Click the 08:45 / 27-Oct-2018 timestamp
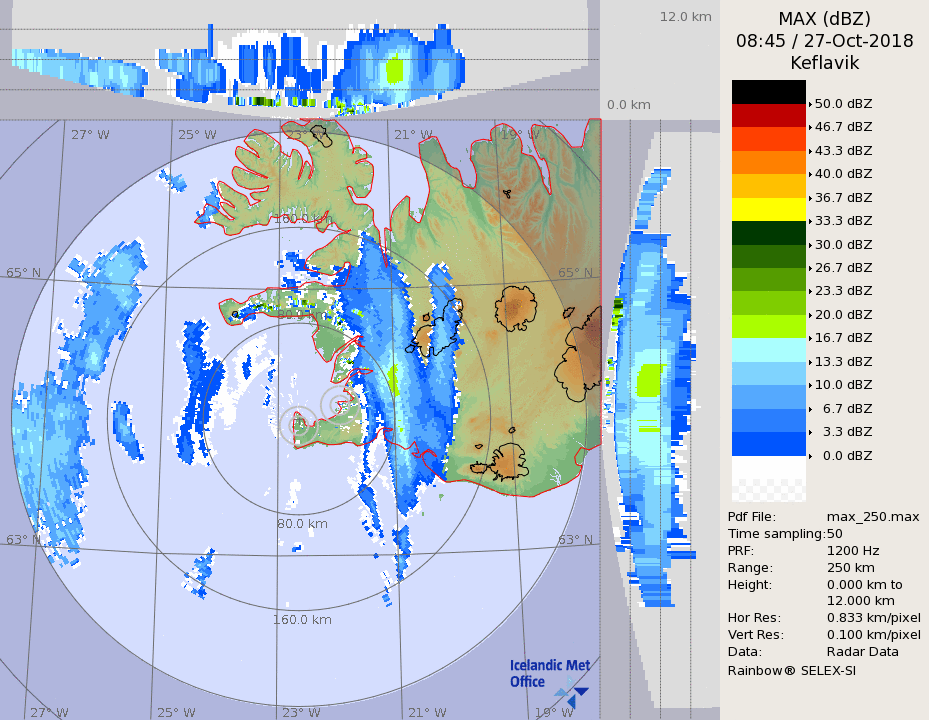Screen dimensions: 929x720 [824, 41]
